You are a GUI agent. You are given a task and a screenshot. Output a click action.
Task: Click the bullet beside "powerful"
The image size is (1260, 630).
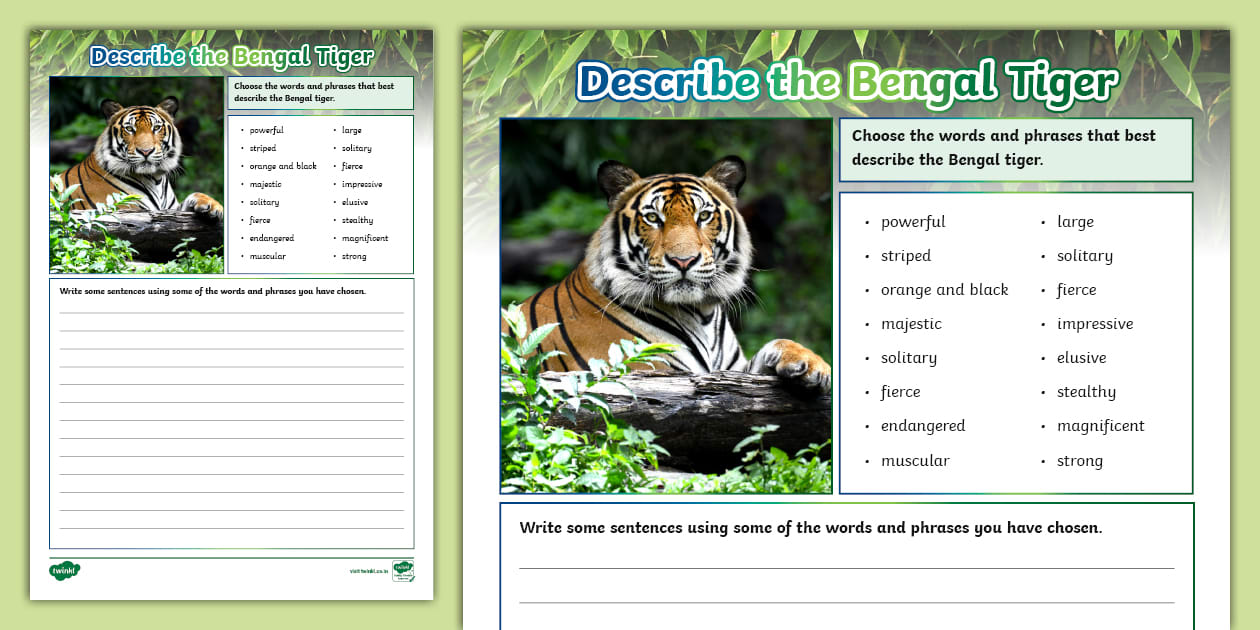(x=864, y=221)
